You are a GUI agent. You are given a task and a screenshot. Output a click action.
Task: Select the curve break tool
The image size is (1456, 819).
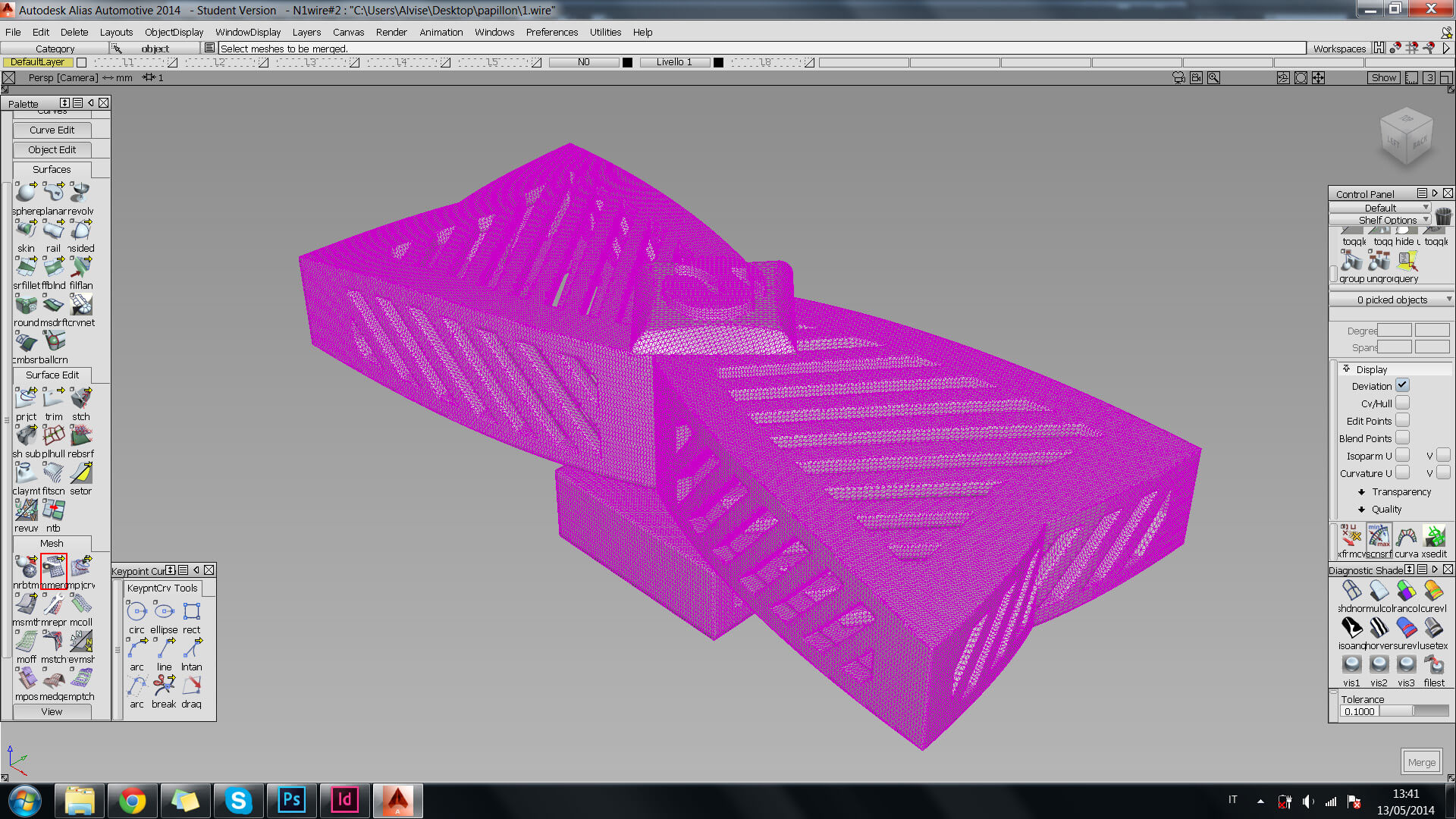(164, 686)
